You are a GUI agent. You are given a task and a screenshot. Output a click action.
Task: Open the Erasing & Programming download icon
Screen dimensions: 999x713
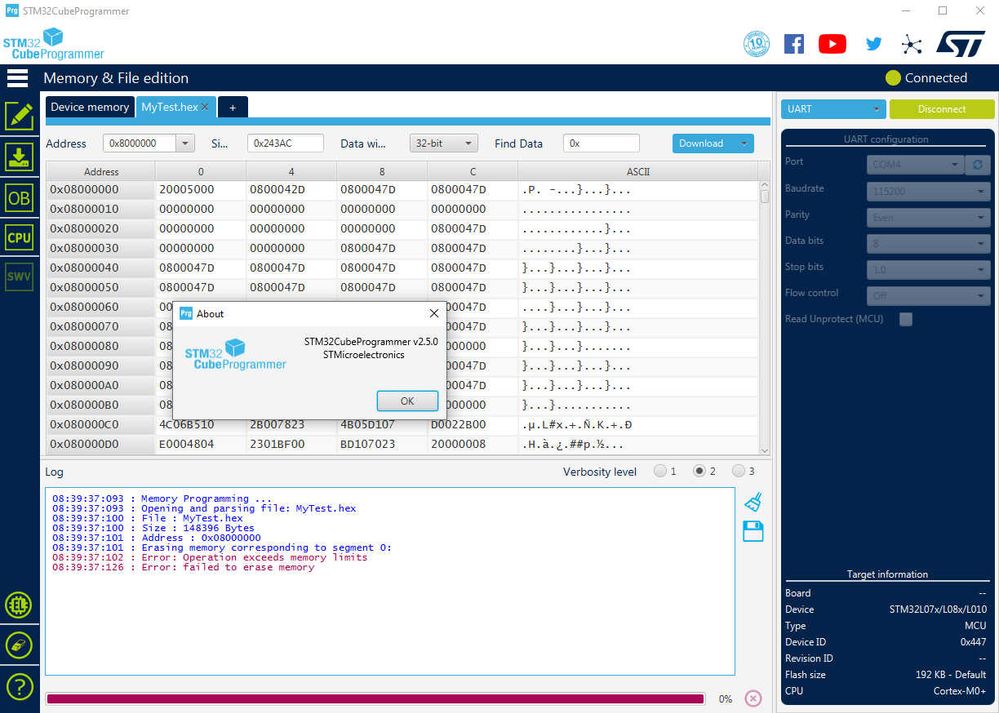point(19,157)
